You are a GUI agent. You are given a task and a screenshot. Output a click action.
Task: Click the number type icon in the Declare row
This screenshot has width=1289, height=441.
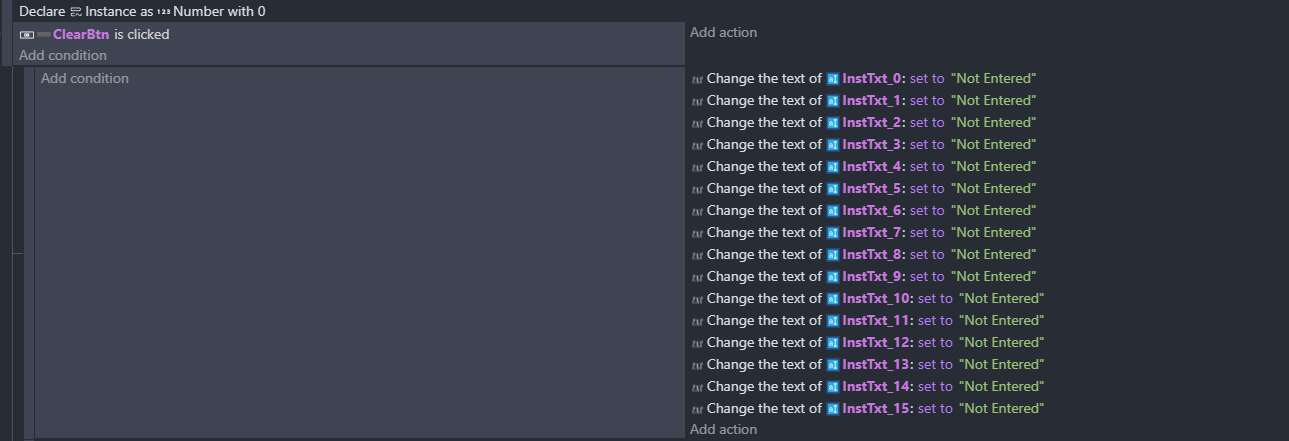tap(164, 12)
